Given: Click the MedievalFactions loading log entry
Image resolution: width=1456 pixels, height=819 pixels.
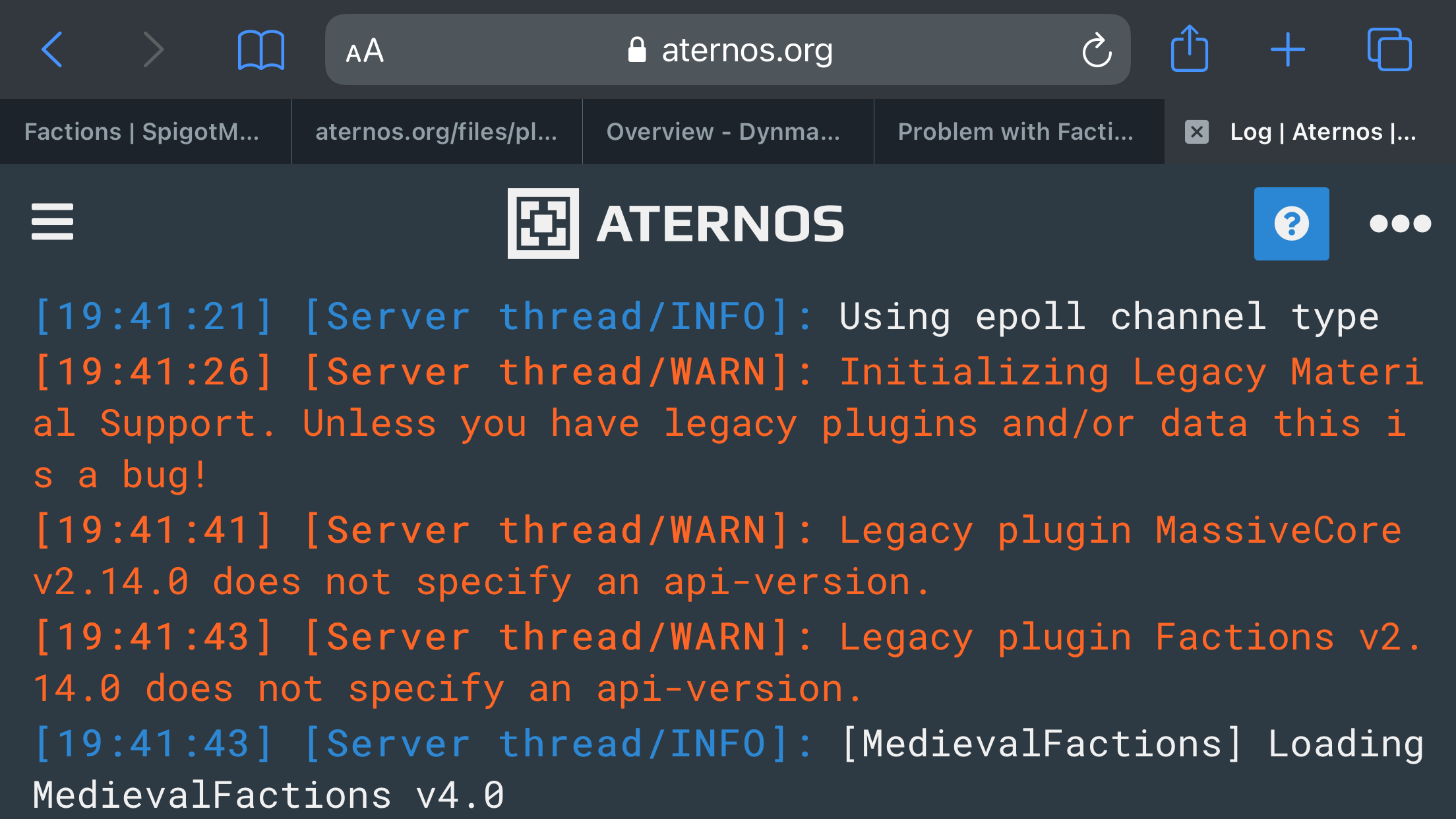Looking at the screenshot, I should click(728, 770).
